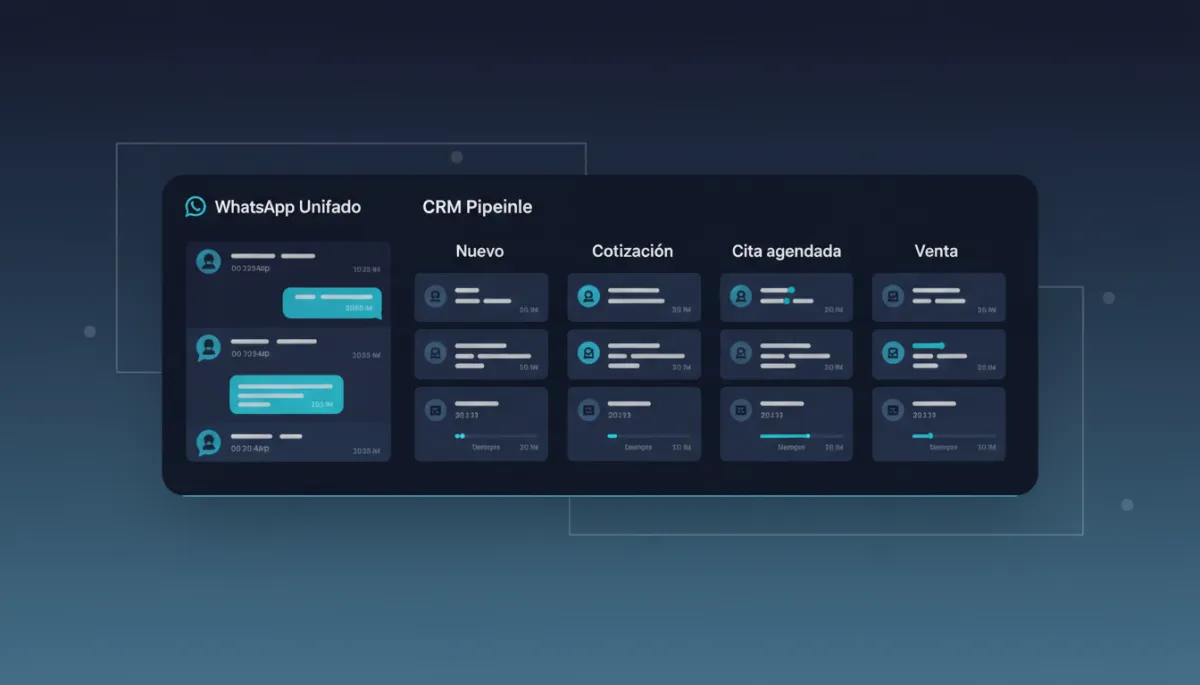Select the bottom chat contact avatar
Screen dimensions: 1200x685
coord(208,442)
